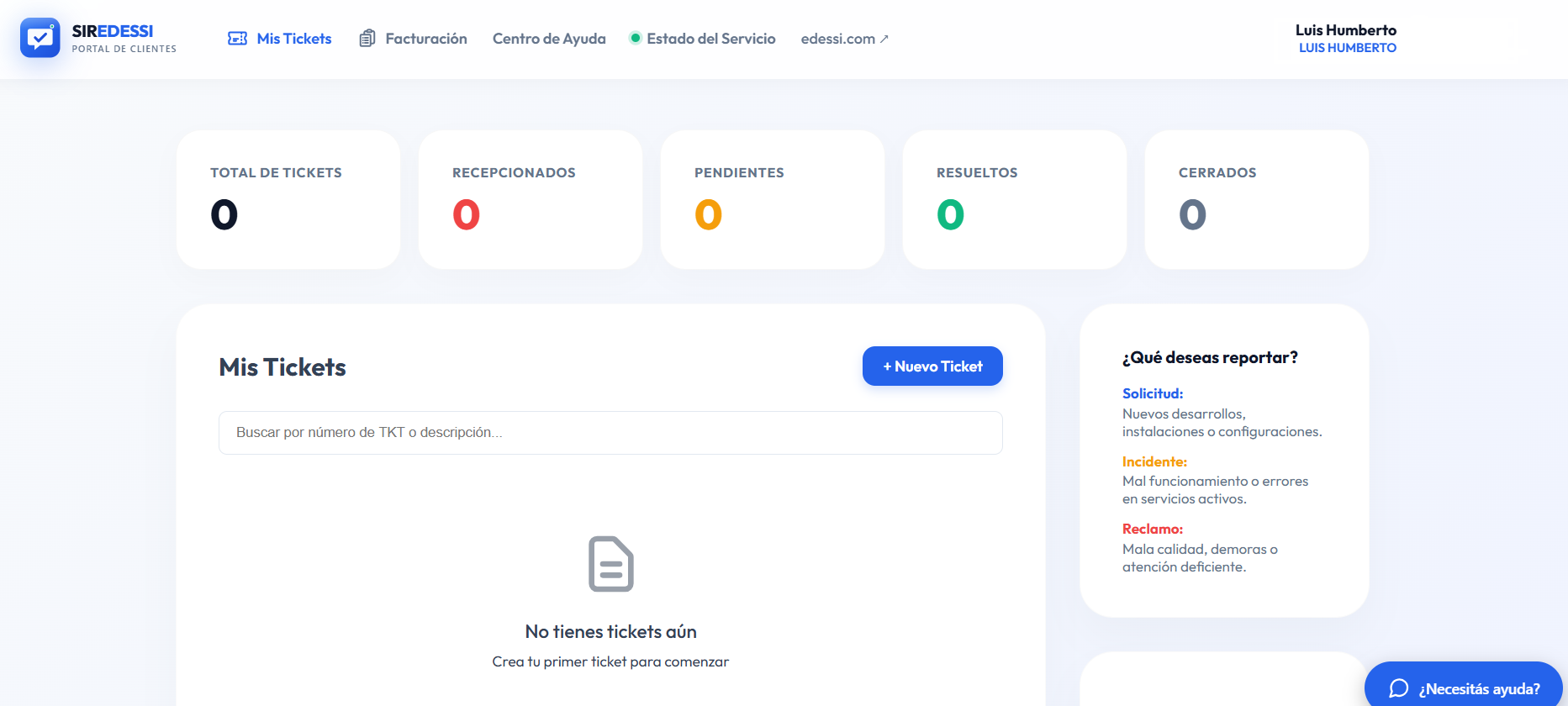
Task: Click the Nuevos desarrollos, instalaciones description
Action: [1222, 423]
